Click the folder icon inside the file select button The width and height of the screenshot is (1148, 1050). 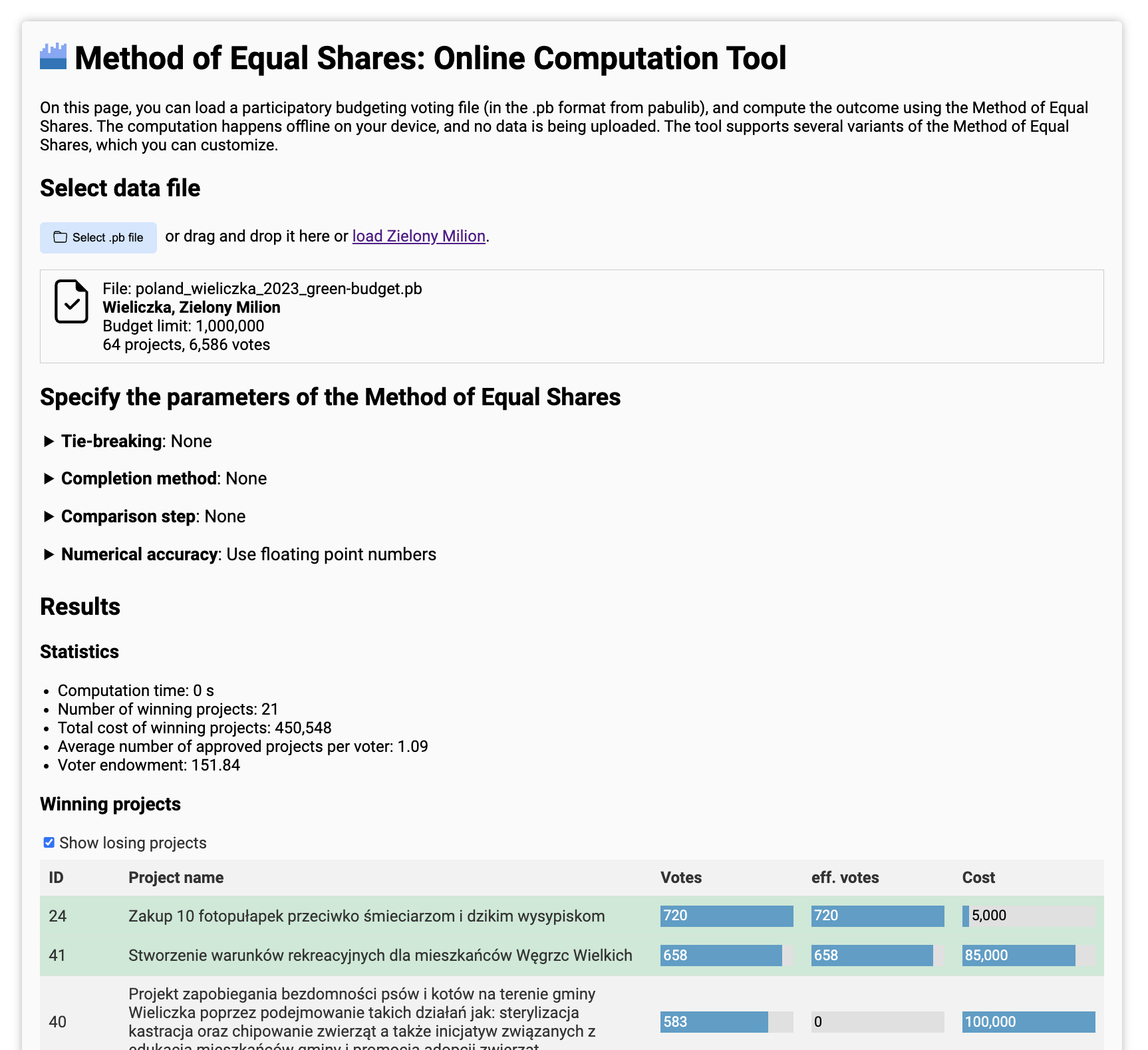(x=61, y=237)
